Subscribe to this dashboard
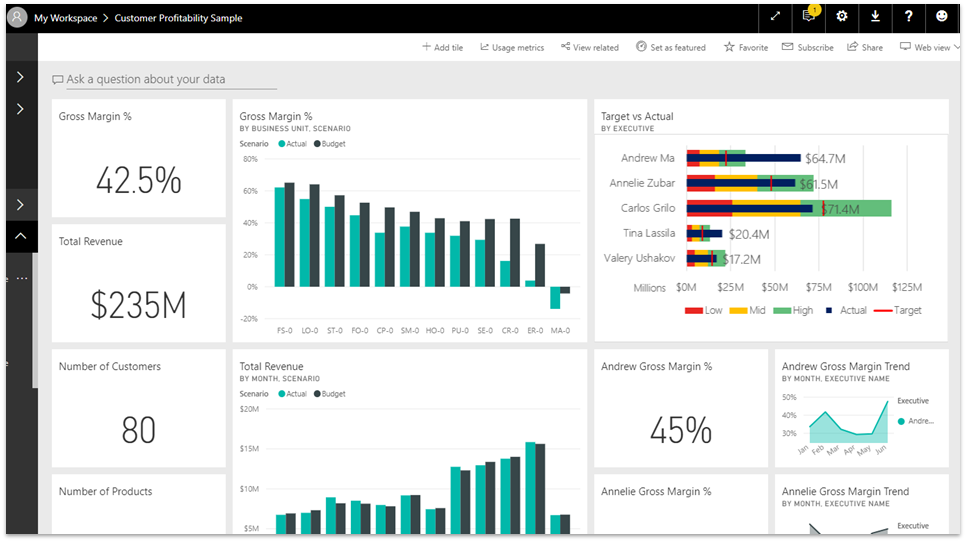Screen dimensions: 966x542 pos(808,47)
